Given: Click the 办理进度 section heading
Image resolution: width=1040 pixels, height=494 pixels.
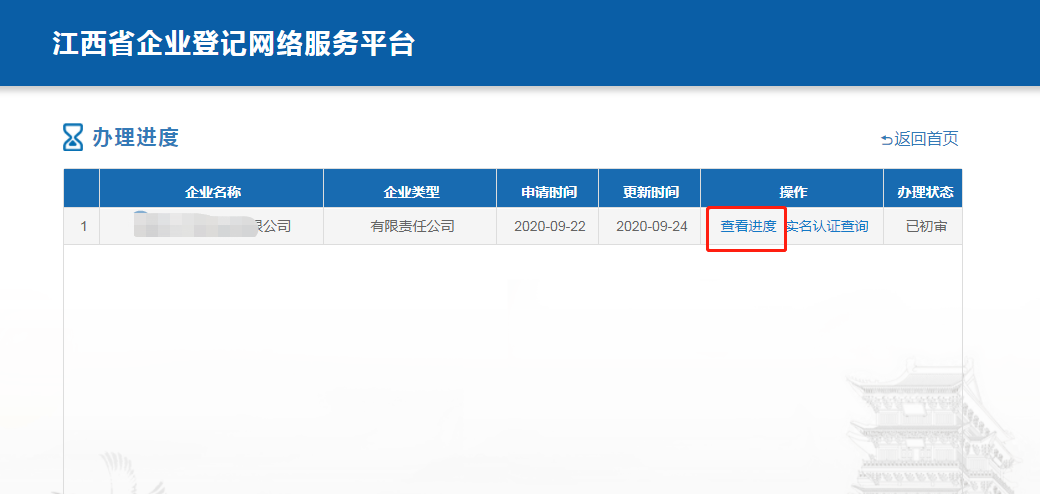Looking at the screenshot, I should [x=135, y=138].
